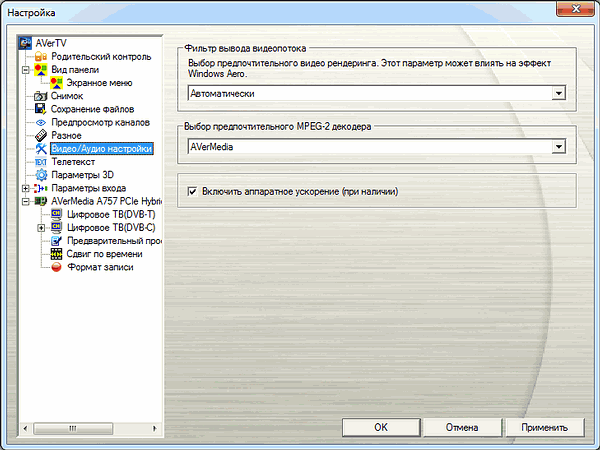The width and height of the screenshot is (600, 450).
Task: Click the padlock icon for Родительский контроль
Action: click(x=41, y=57)
